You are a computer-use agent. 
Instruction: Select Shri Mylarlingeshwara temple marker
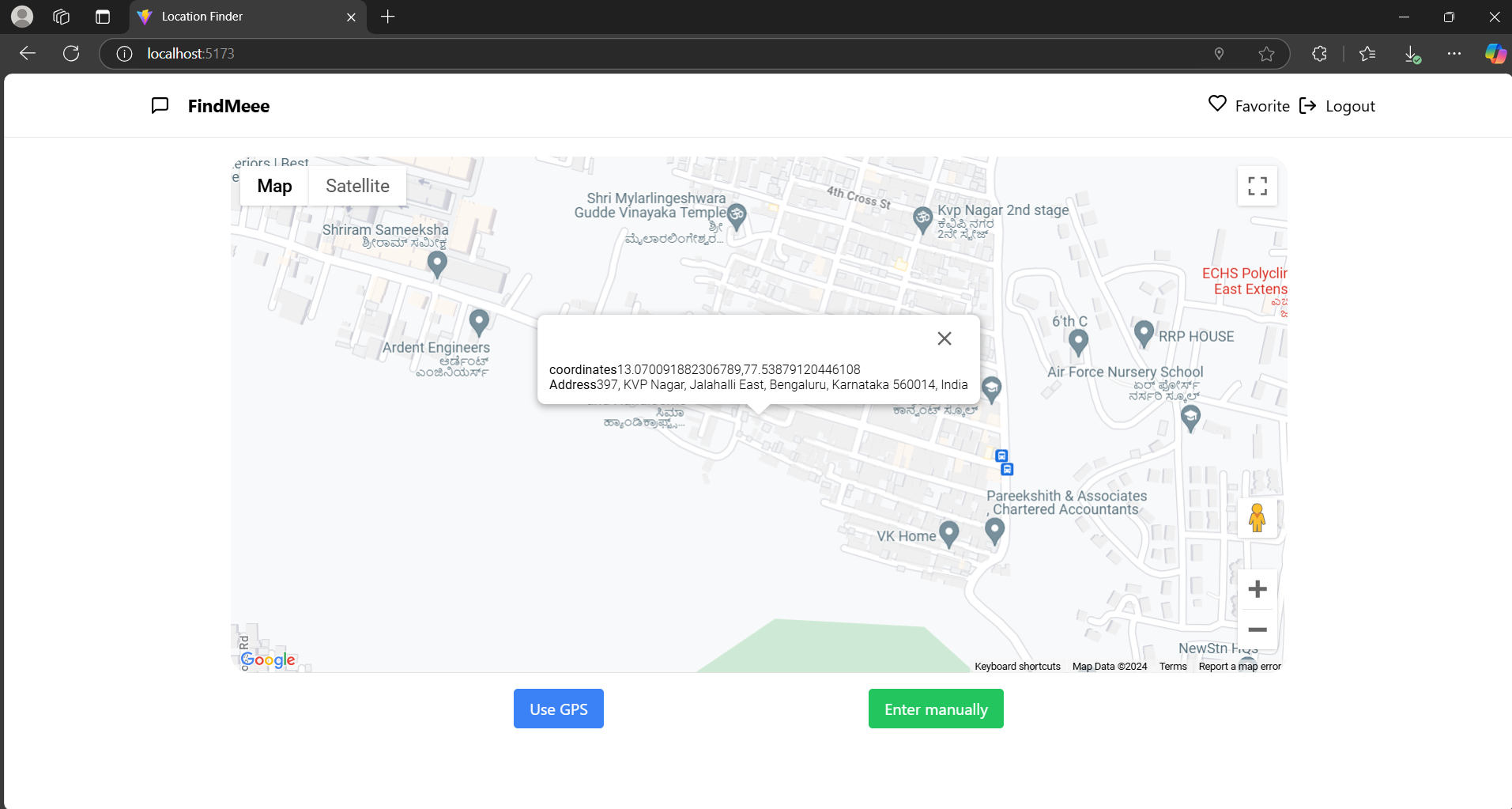737,216
